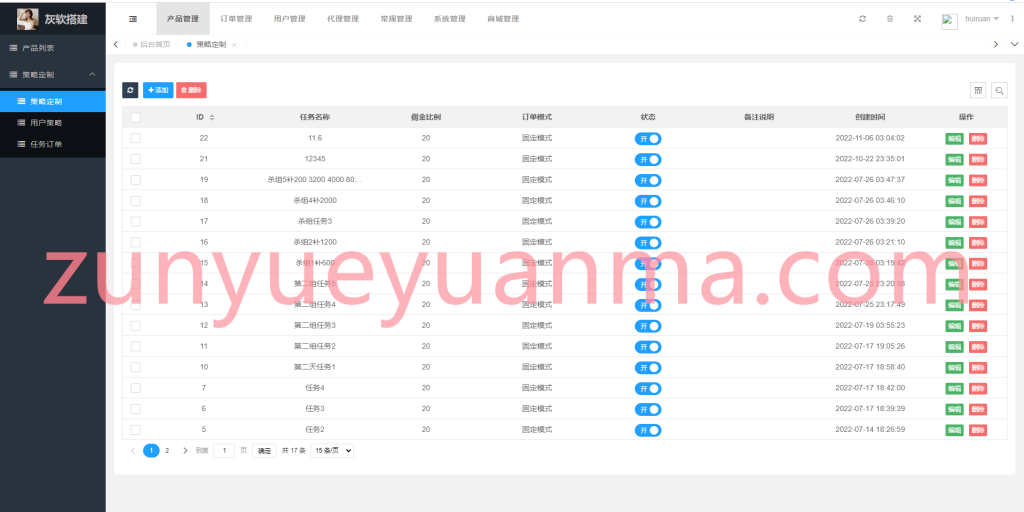Open the huiruan user dropdown
The image size is (1024, 512).
[x=982, y=19]
